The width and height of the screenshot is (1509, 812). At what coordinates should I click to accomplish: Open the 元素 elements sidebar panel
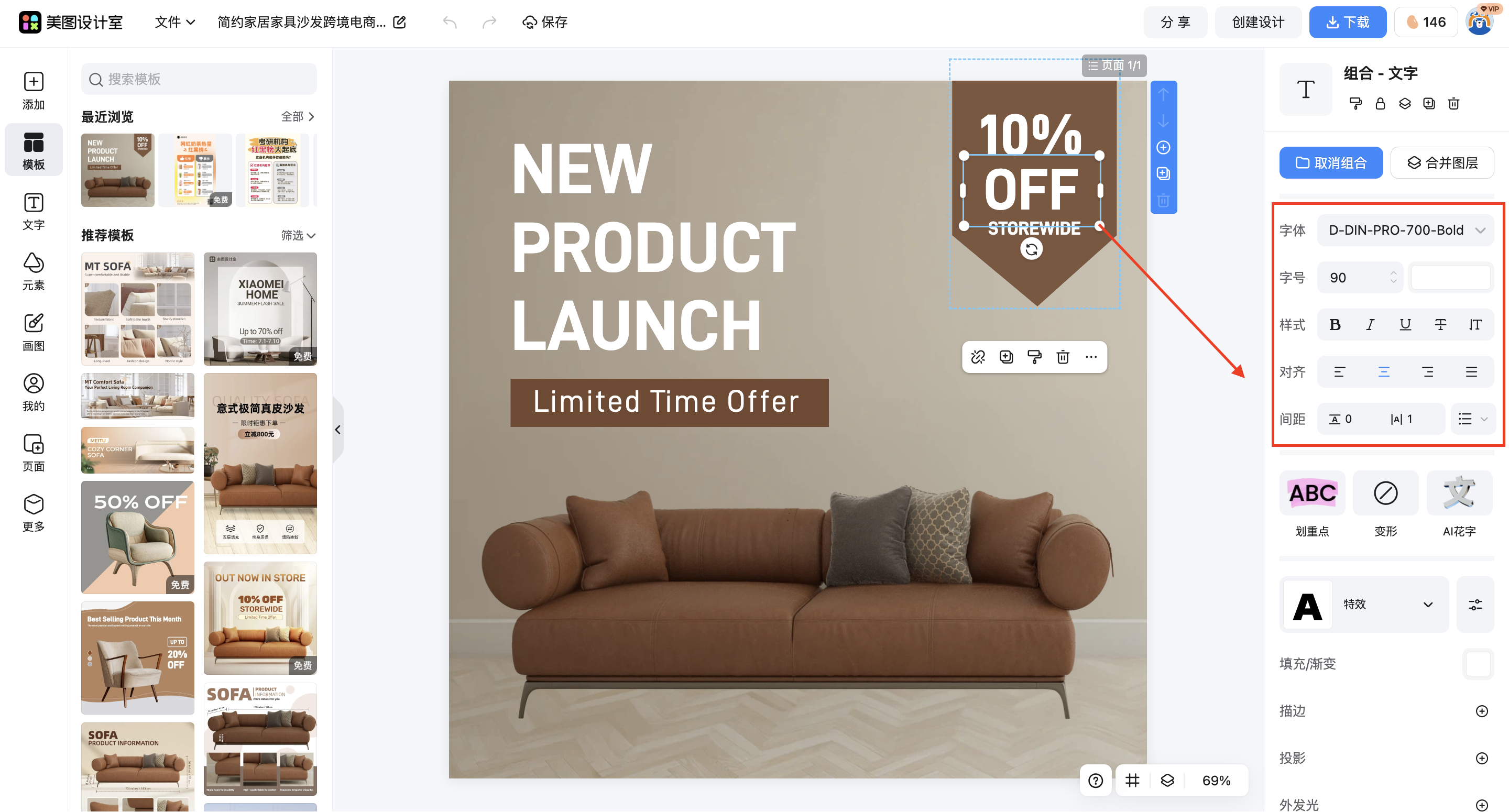pyautogui.click(x=34, y=272)
